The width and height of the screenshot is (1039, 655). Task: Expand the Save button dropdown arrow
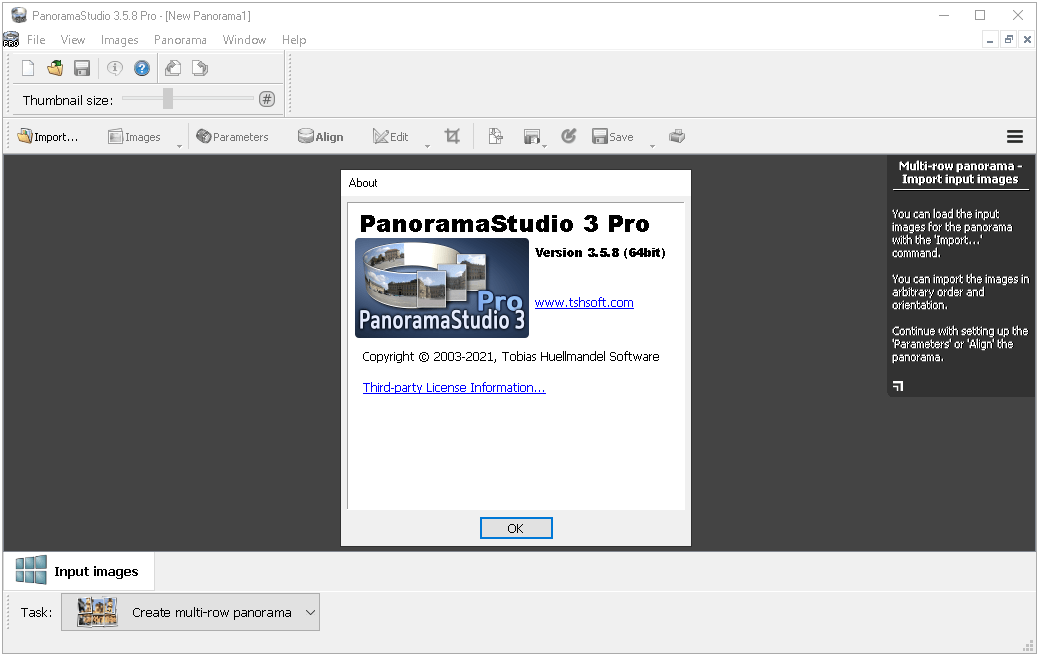(652, 145)
